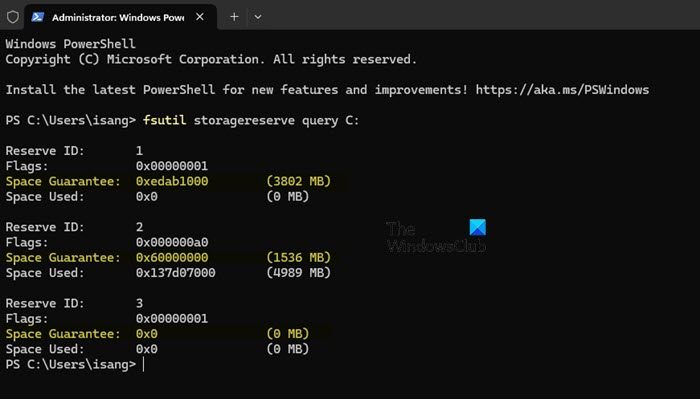Click the (3802 MB) value

(x=298, y=181)
